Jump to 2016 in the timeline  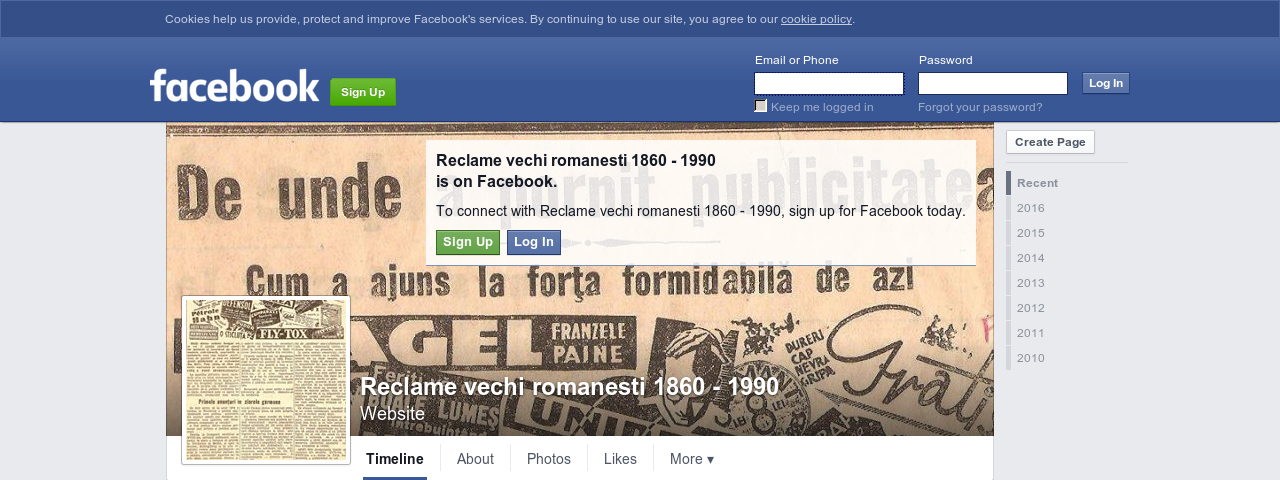pos(1031,208)
